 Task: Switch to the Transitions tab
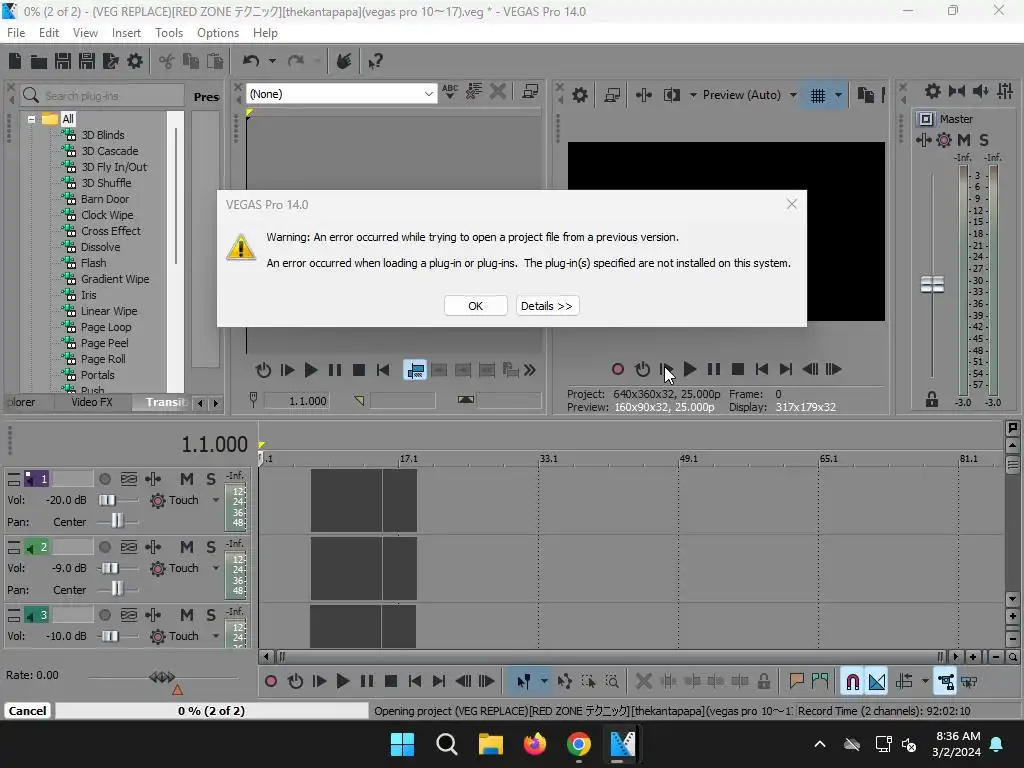164,402
